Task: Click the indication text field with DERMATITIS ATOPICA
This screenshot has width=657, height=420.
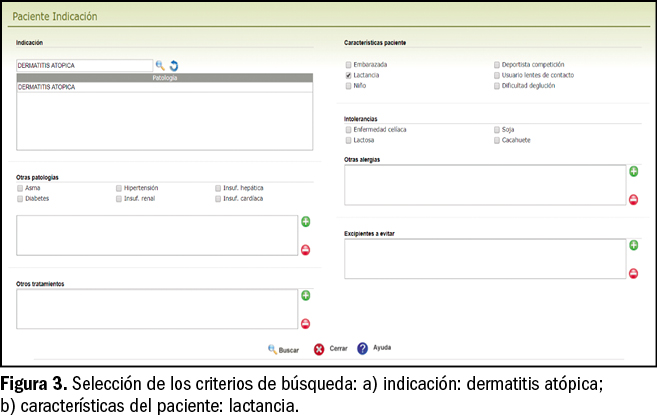Action: tap(84, 66)
